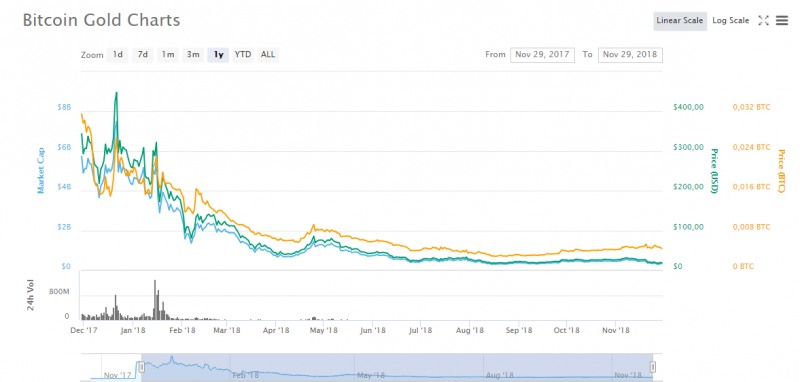Click the Jan '18 date label

tap(133, 330)
